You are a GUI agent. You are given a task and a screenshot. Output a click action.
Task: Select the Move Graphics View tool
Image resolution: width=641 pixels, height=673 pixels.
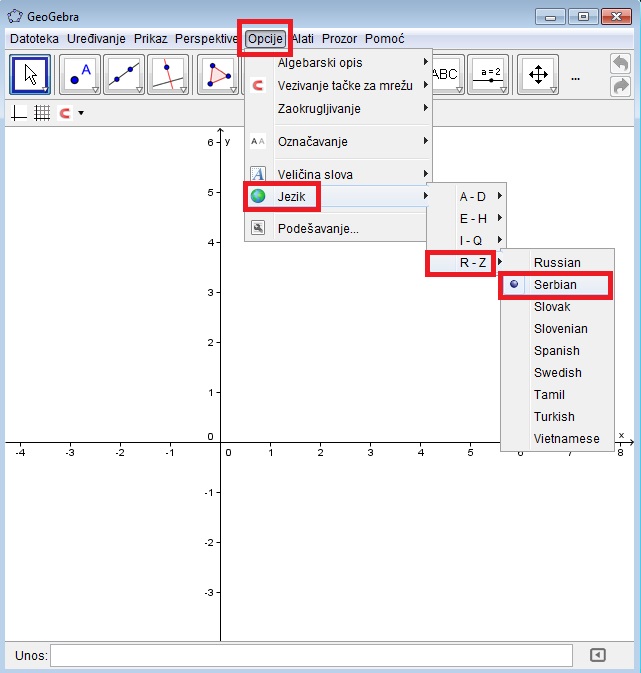pos(538,74)
